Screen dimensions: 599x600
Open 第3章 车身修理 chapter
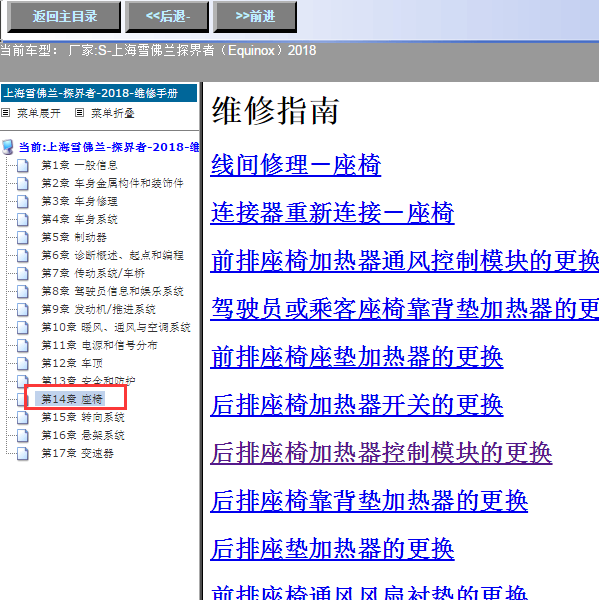79,201
